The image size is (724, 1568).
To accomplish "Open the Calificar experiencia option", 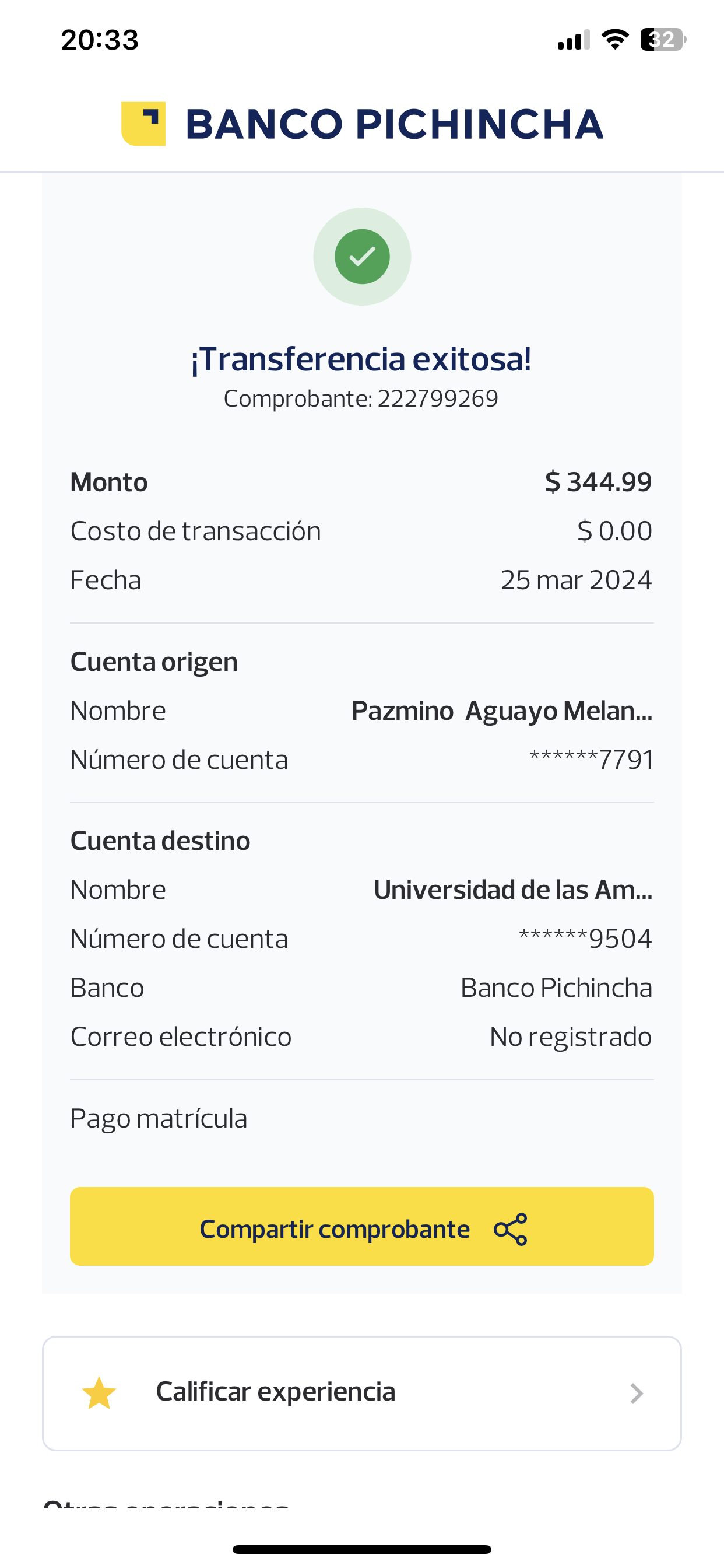I will 276,1392.
